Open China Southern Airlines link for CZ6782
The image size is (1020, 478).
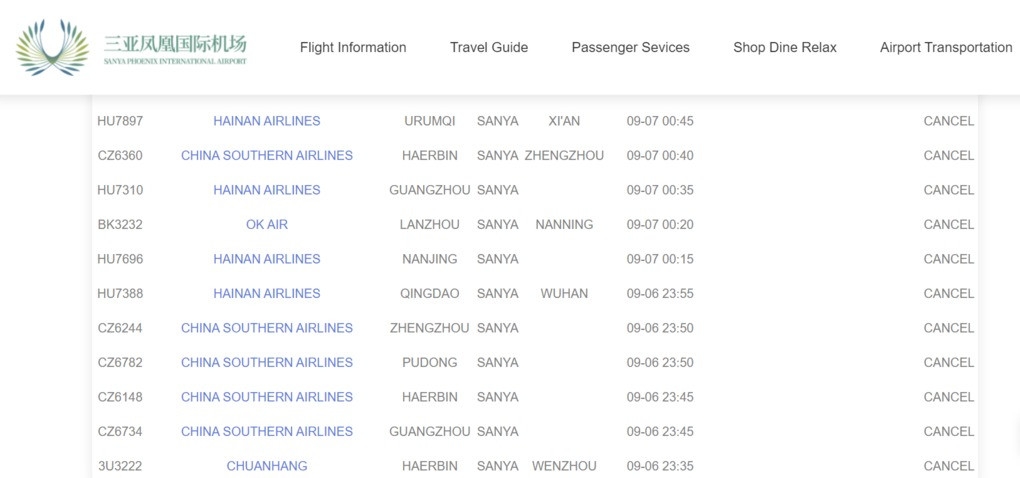[267, 363]
